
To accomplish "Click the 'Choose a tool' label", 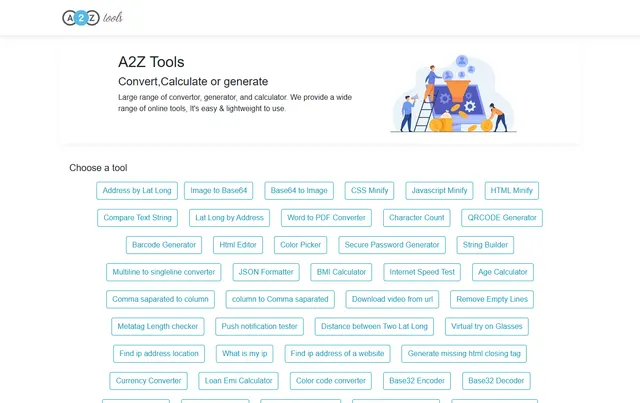I will [98, 168].
